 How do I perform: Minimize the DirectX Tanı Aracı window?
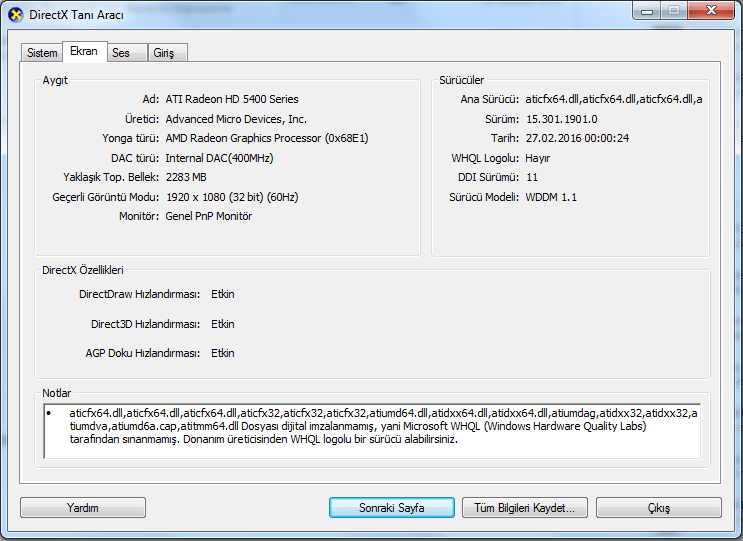tap(646, 11)
